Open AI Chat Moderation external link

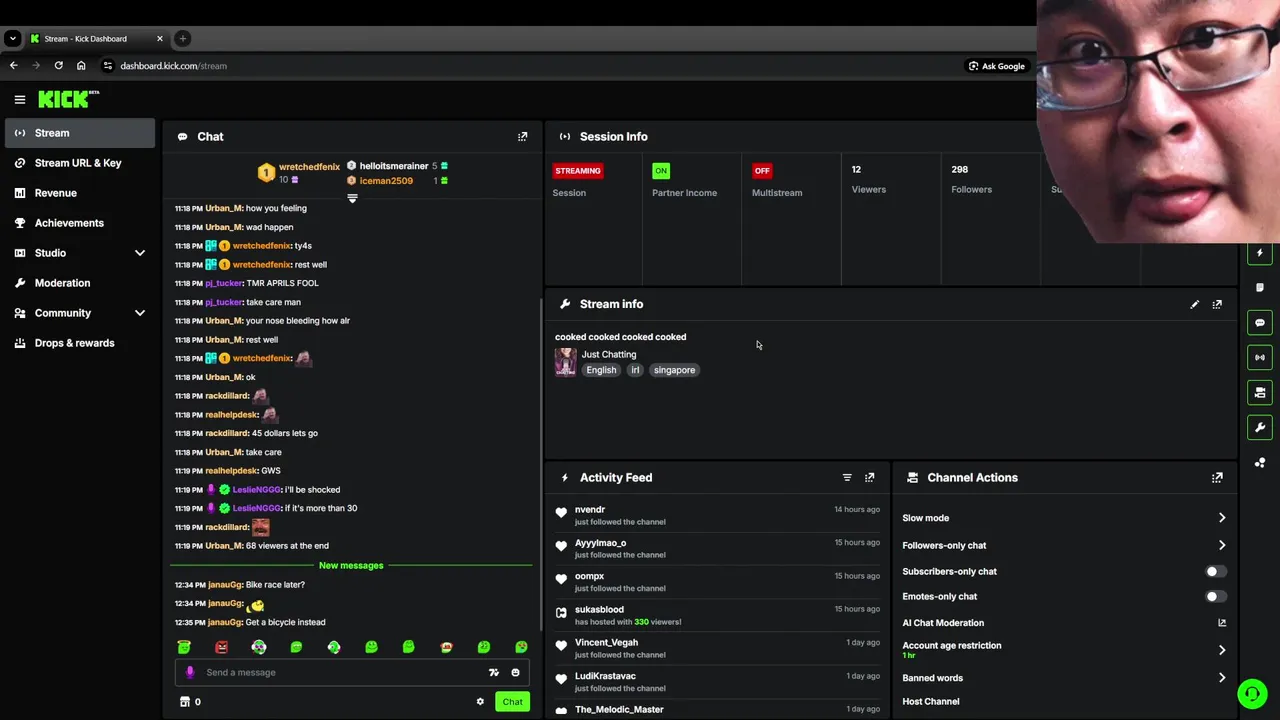pyautogui.click(x=1222, y=623)
